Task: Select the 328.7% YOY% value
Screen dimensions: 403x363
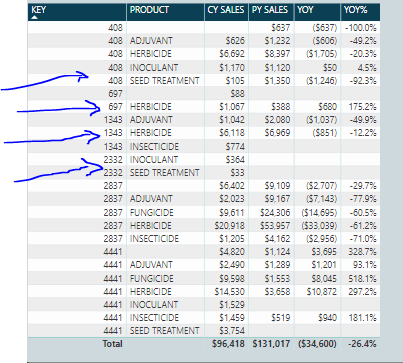Action: [363, 252]
